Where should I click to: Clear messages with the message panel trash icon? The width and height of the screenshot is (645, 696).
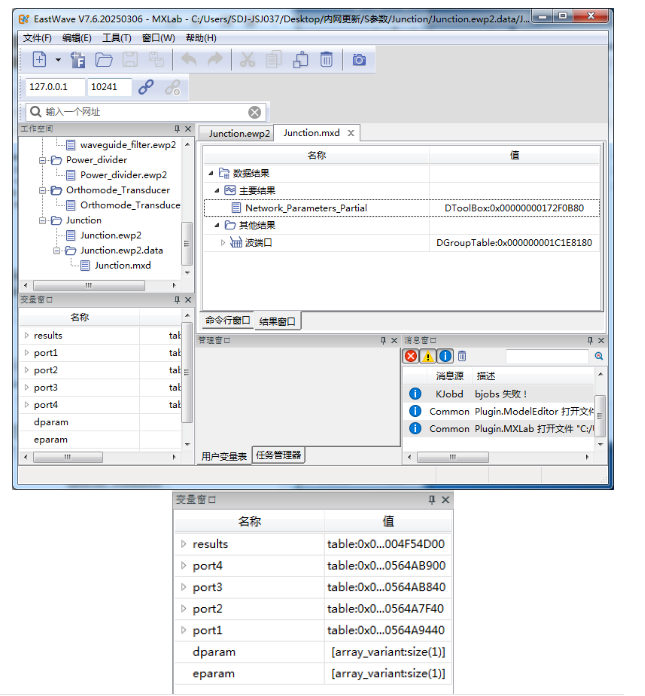click(x=462, y=356)
